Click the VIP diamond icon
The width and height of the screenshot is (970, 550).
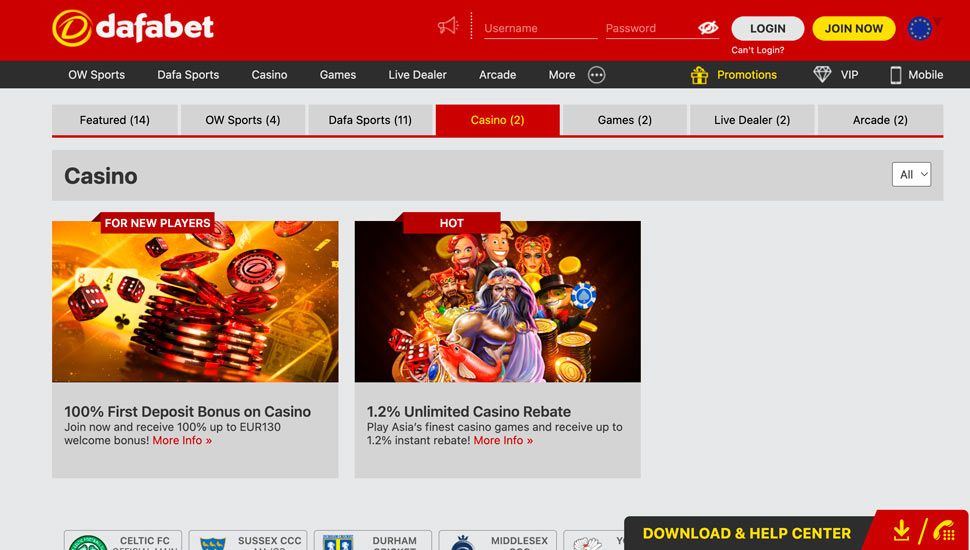pos(822,75)
